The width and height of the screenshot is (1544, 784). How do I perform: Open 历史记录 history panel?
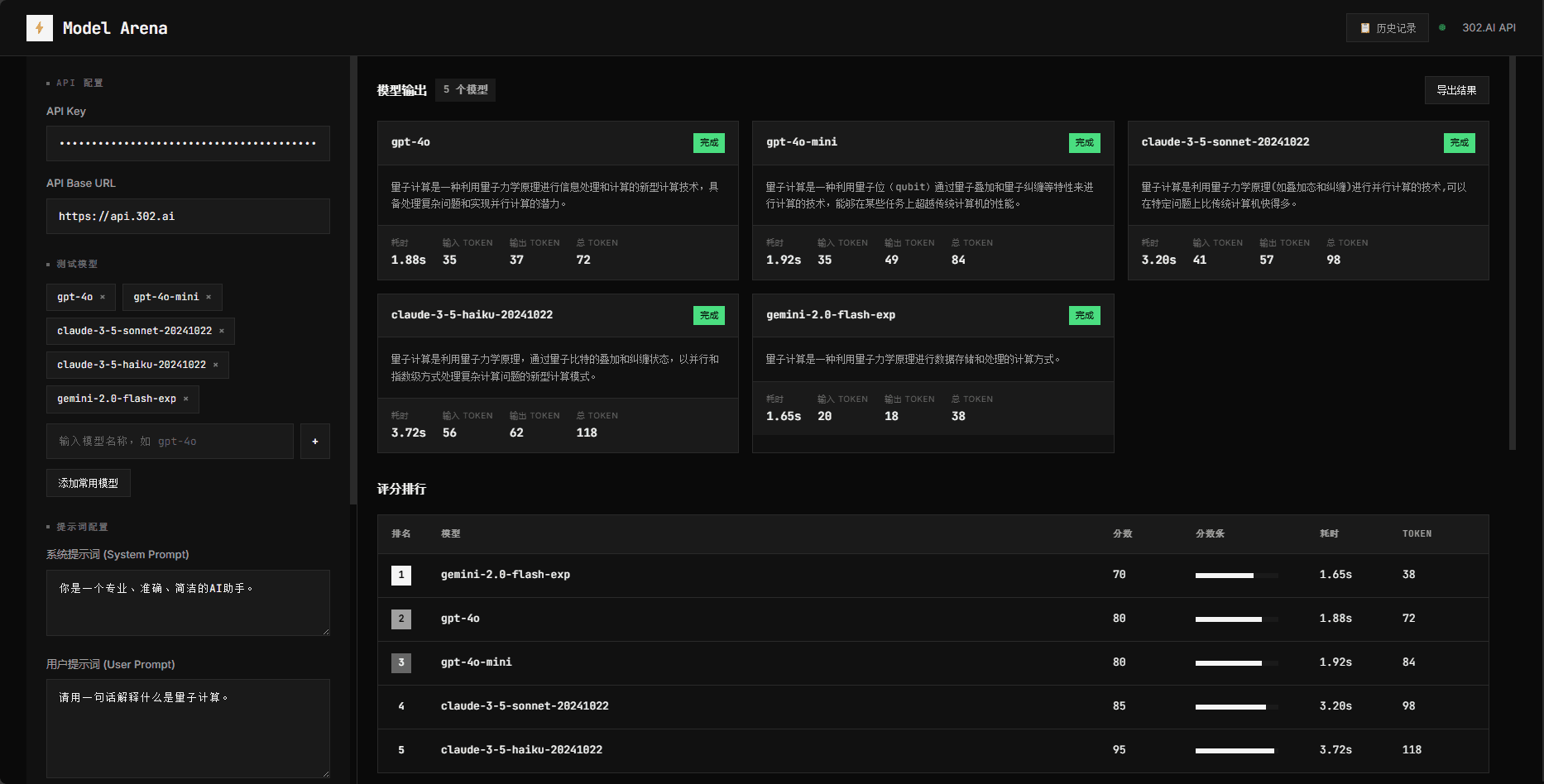1387,28
